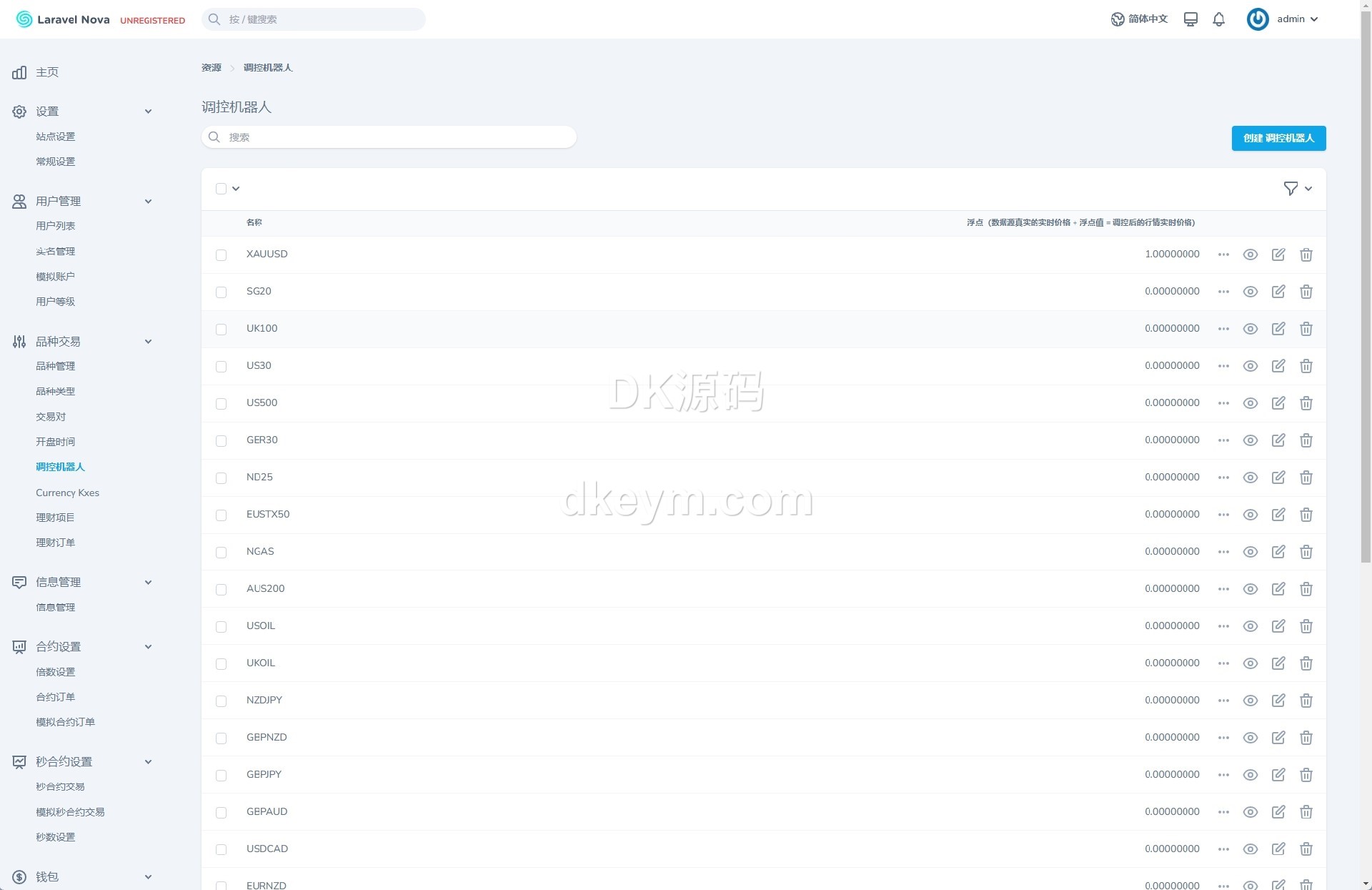
Task: Open 品种管理 in sidebar
Action: 55,366
